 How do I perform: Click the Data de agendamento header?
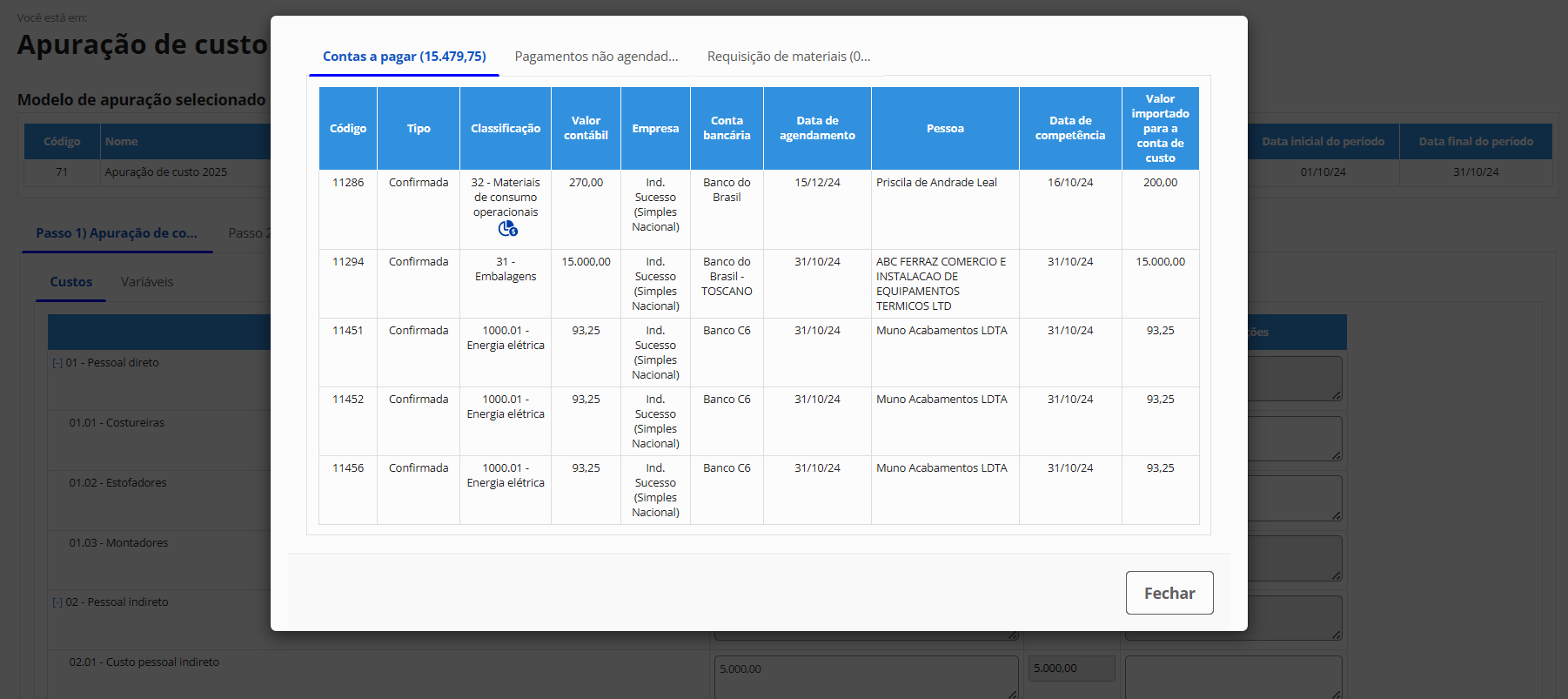point(817,129)
